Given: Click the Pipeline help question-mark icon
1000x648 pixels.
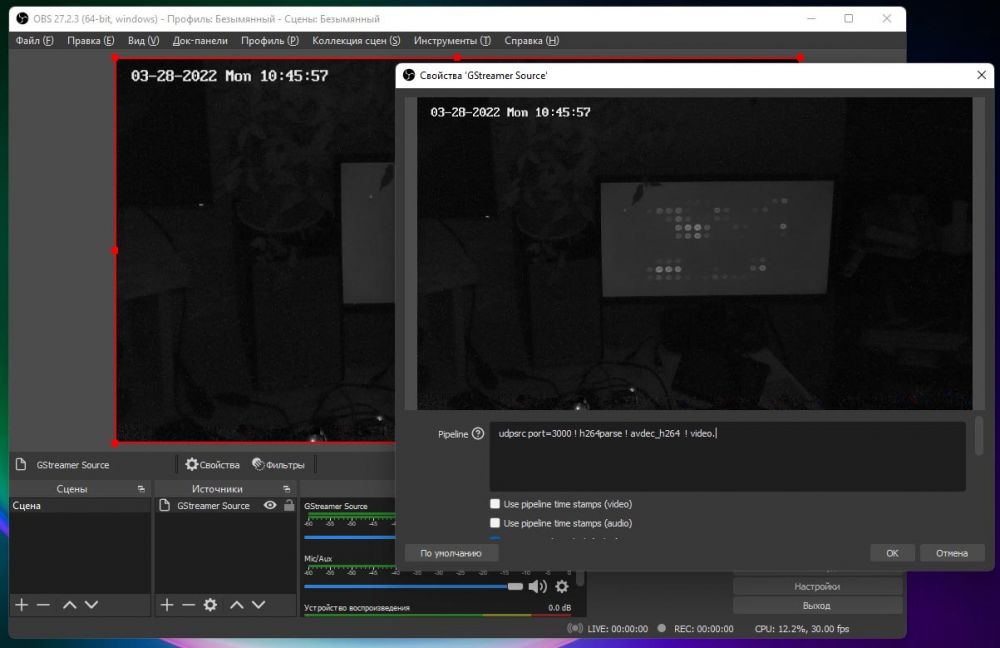Looking at the screenshot, I should click(481, 433).
